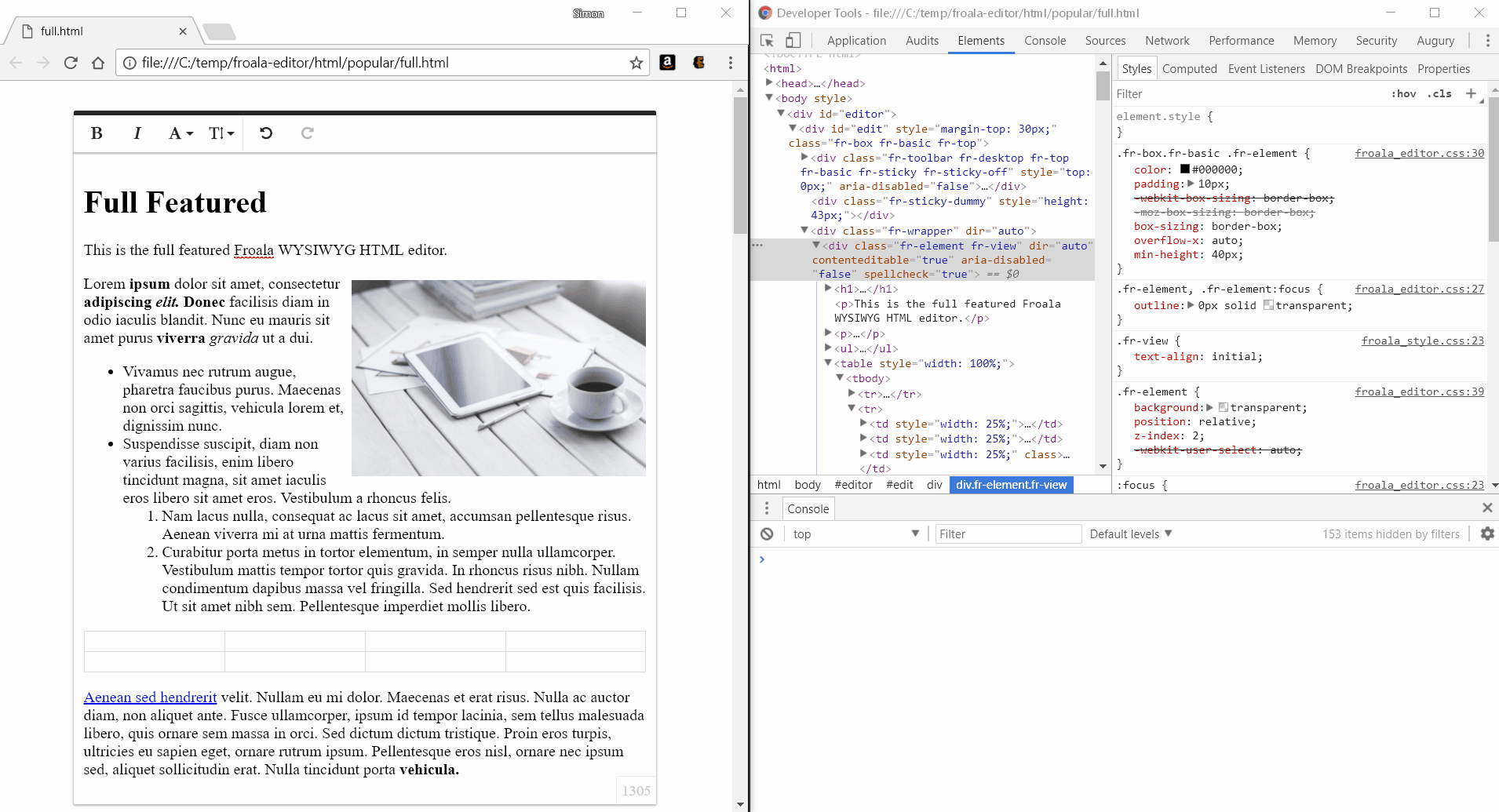Viewport: 1499px width, 812px height.
Task: Click the black color swatch for #000000
Action: pos(1185,169)
